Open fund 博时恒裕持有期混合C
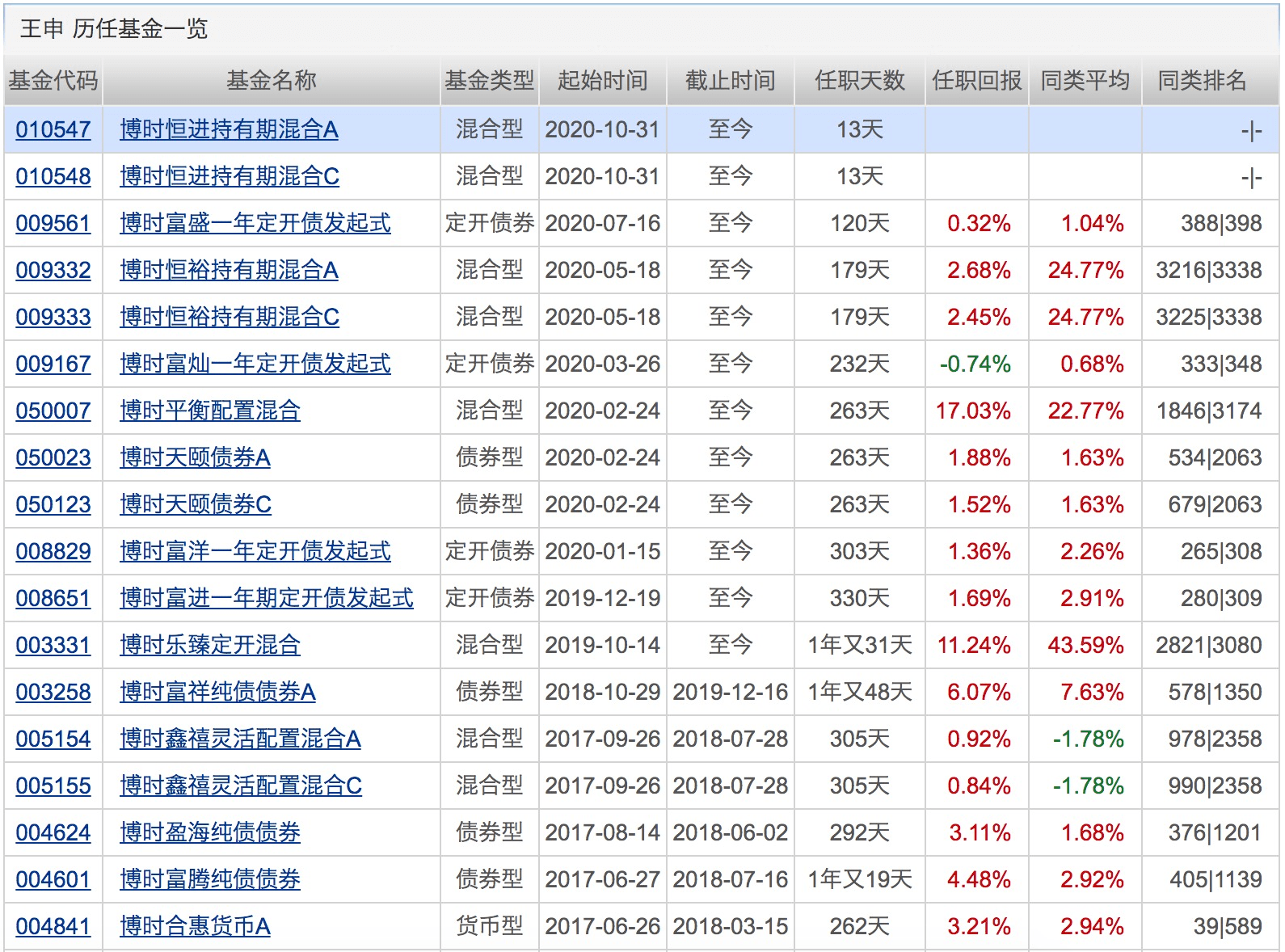The image size is (1285, 952). pyautogui.click(x=230, y=317)
